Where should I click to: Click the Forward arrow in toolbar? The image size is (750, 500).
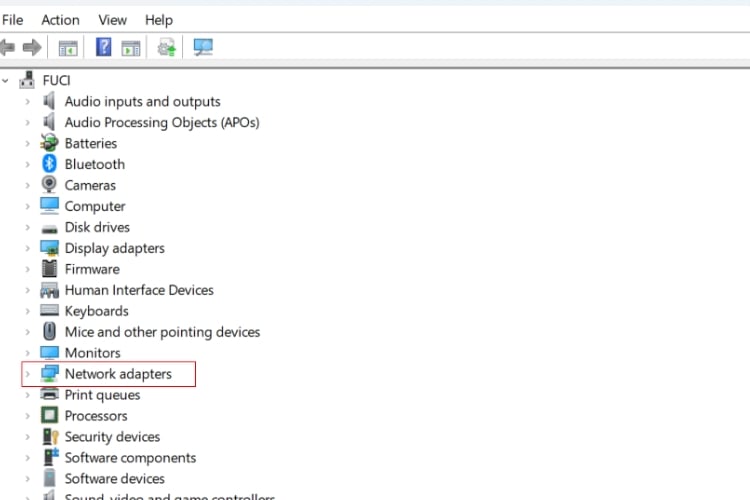tap(31, 47)
